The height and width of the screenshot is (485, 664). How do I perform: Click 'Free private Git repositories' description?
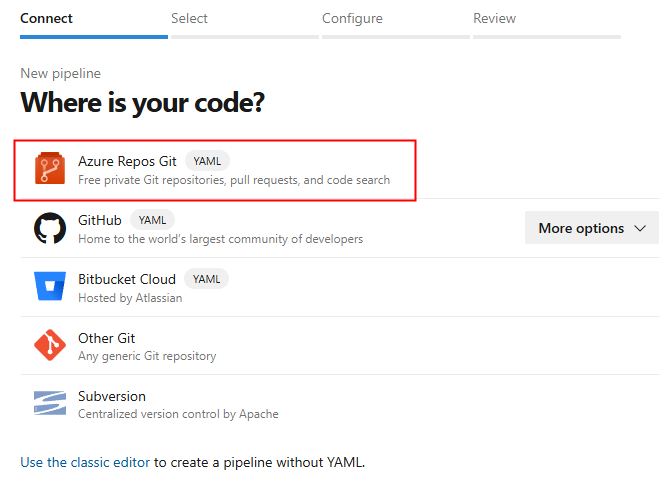point(234,180)
